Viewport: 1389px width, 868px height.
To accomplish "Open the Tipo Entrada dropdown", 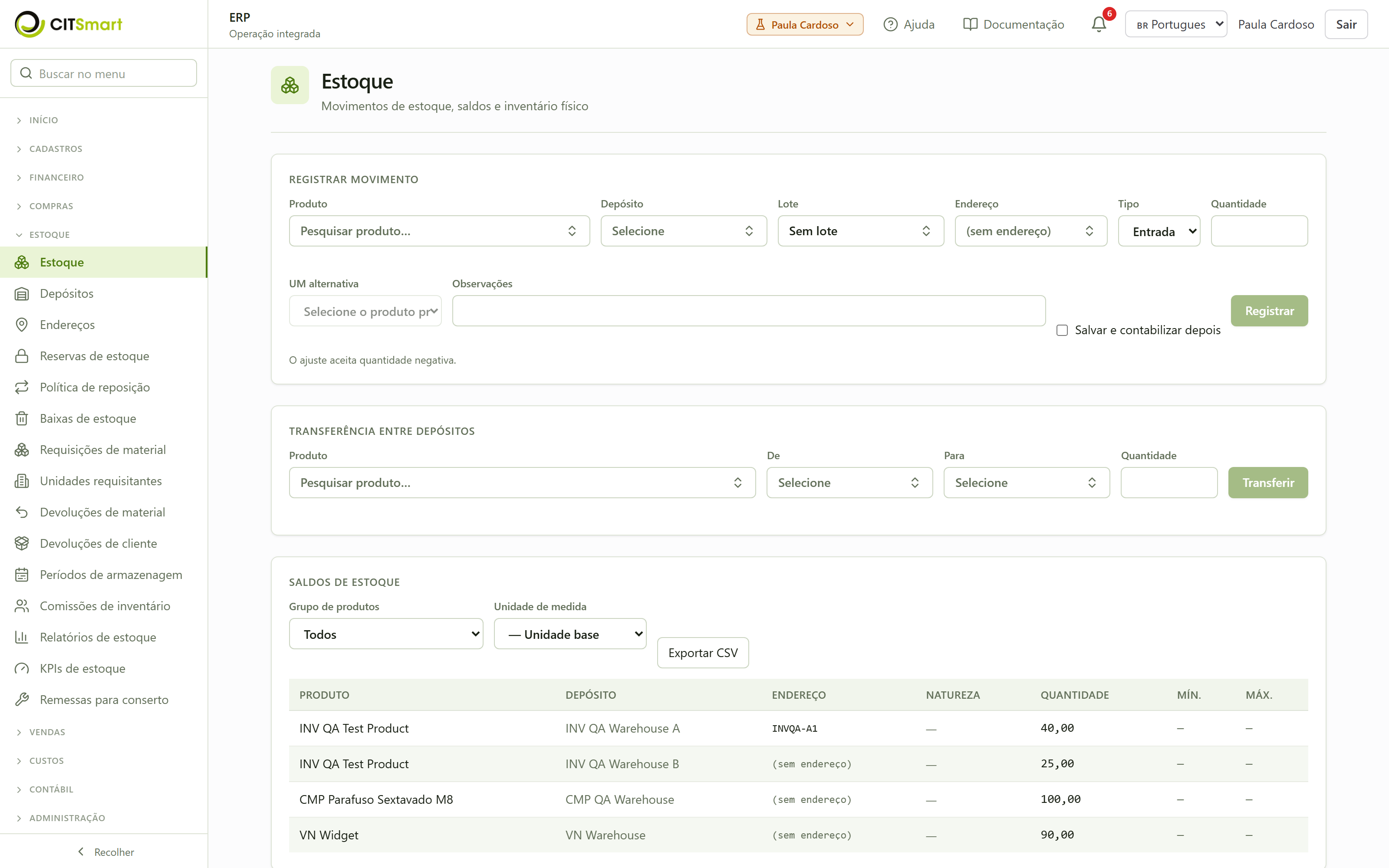I will coord(1159,231).
